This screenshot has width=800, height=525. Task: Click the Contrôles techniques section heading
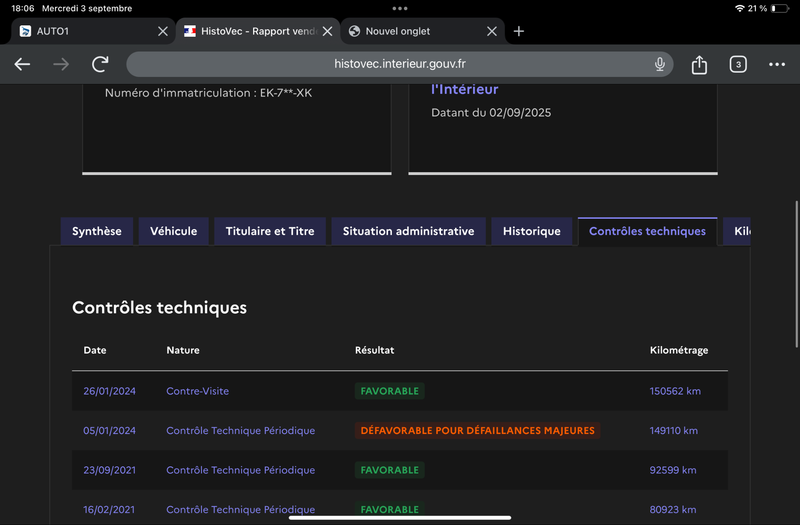[x=159, y=308]
